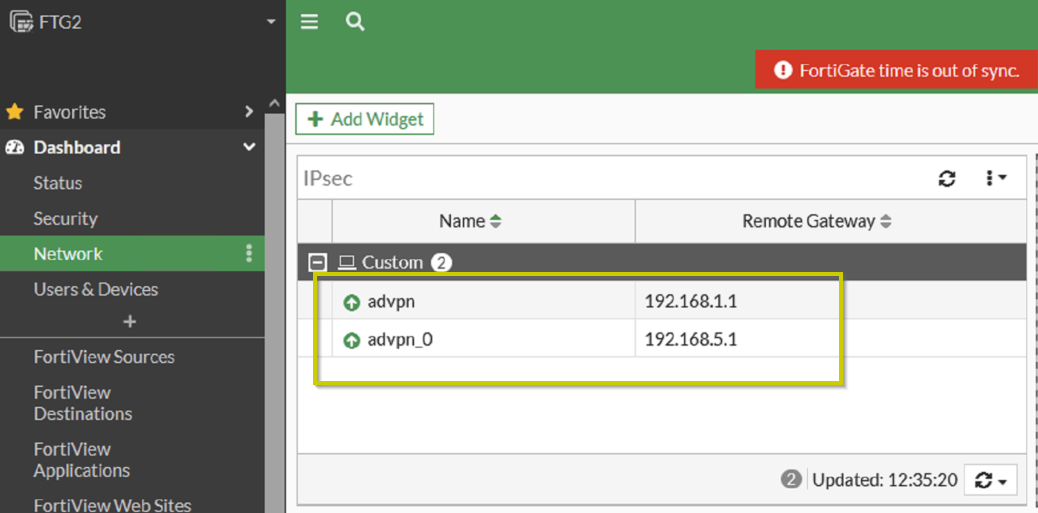Click remote gateway 192.168.1.1
This screenshot has height=513, width=1038.
click(x=690, y=303)
